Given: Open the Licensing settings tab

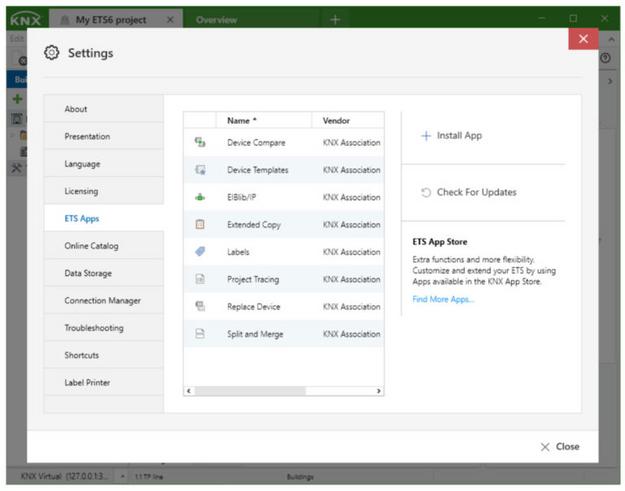Looking at the screenshot, I should coord(81,191).
